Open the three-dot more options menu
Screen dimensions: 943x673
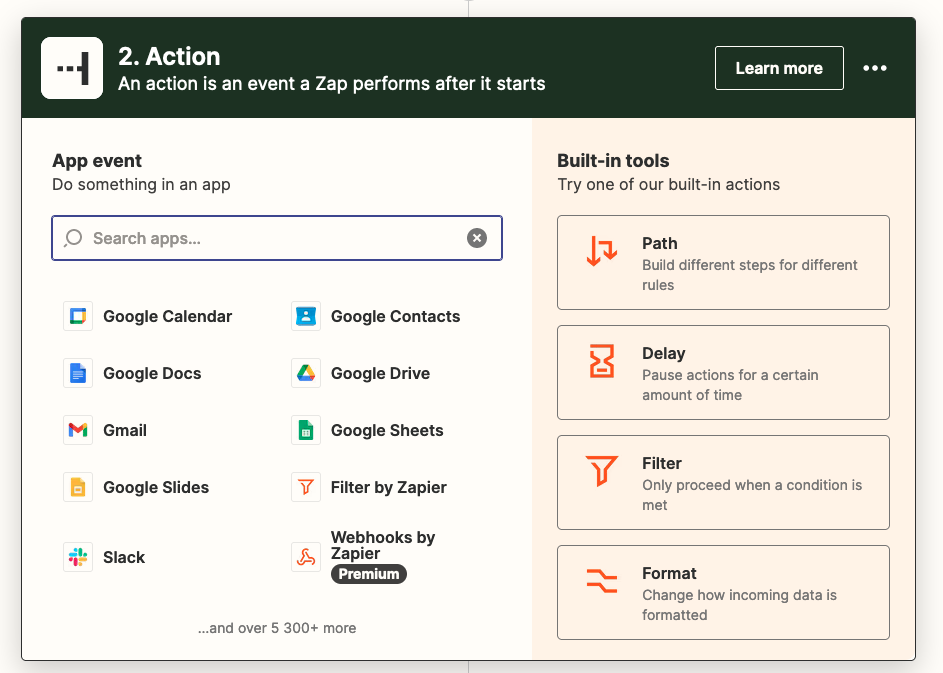[875, 68]
